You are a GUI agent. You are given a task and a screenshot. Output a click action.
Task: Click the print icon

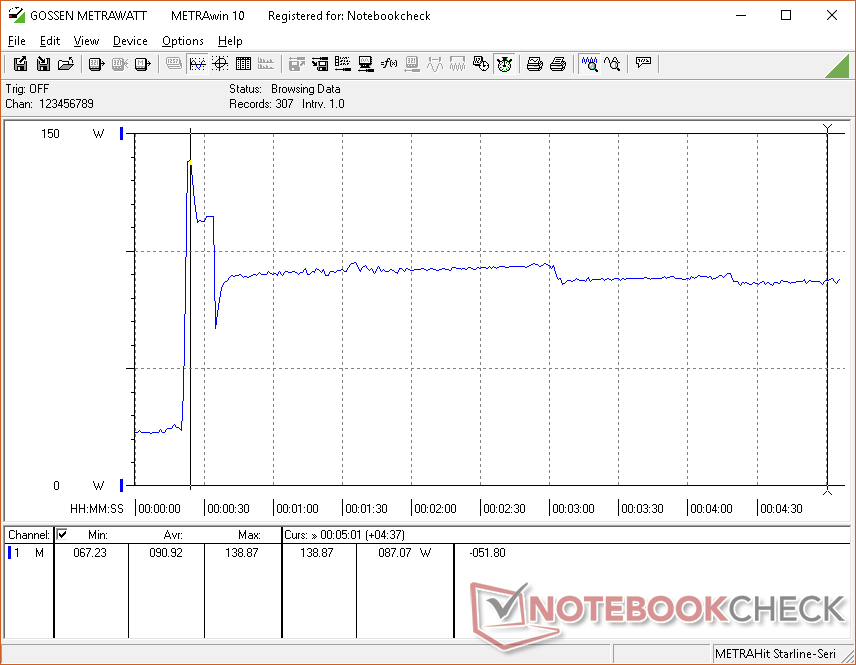pos(558,64)
